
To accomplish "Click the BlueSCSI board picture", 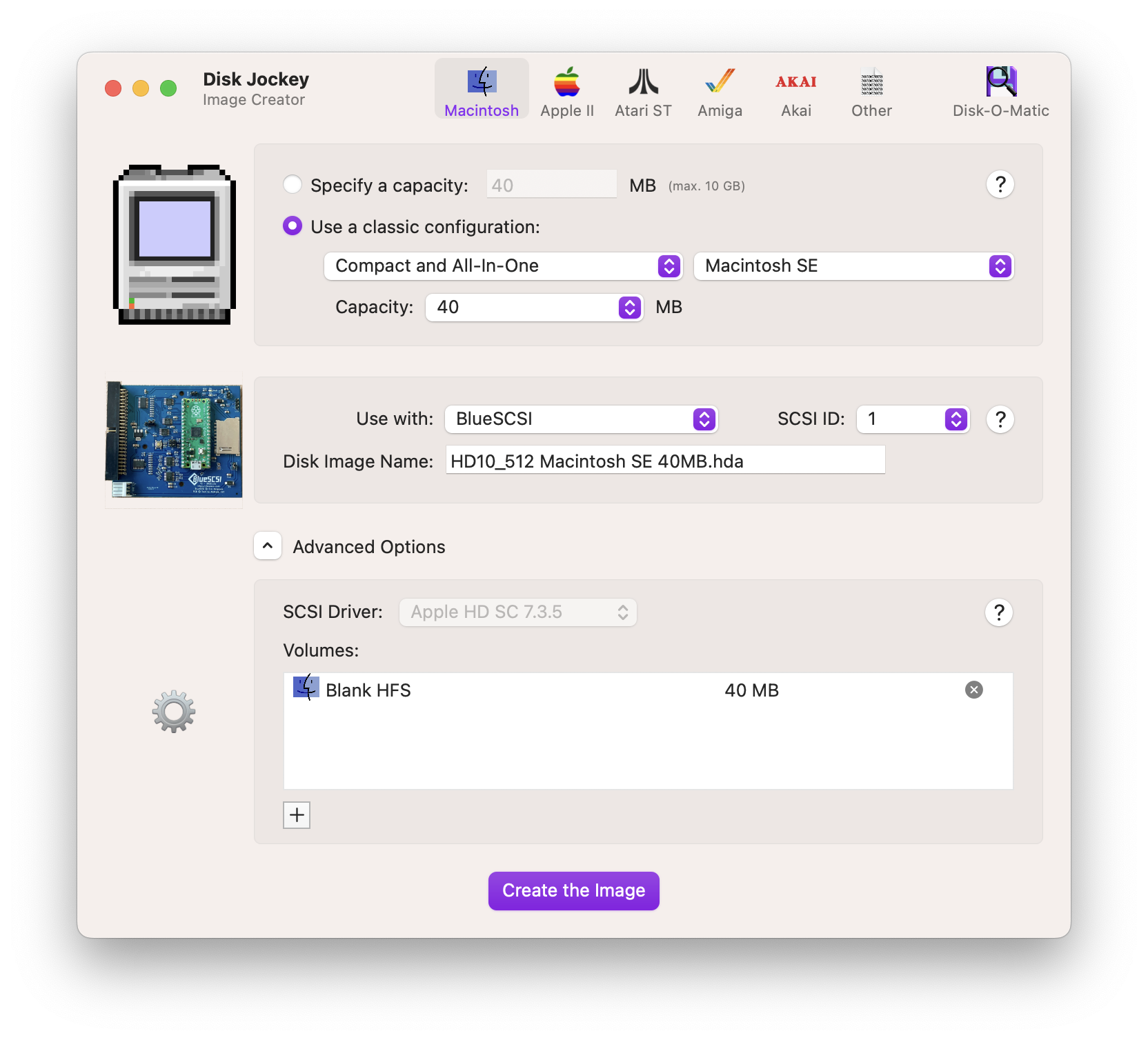I will coord(174,439).
